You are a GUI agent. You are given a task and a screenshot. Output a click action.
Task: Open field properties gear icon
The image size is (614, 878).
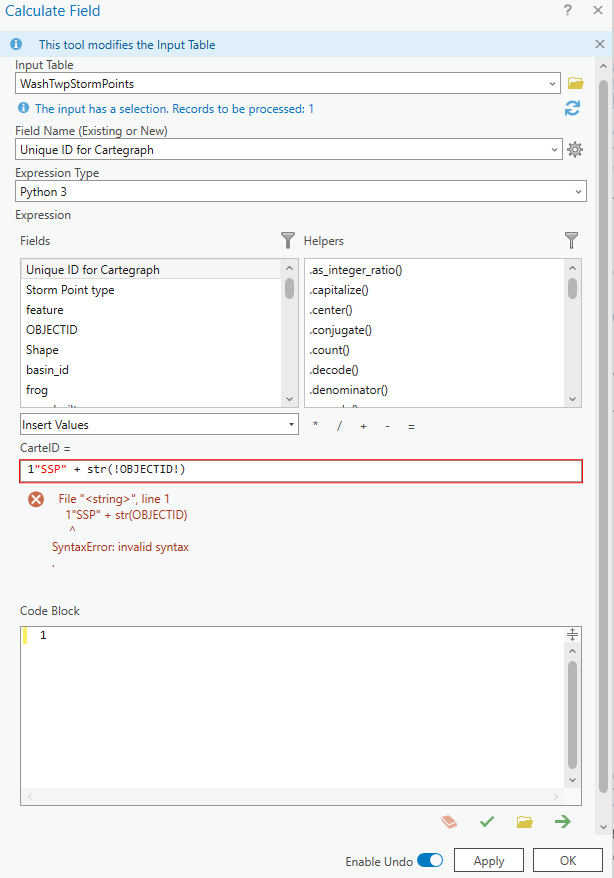[x=575, y=150]
